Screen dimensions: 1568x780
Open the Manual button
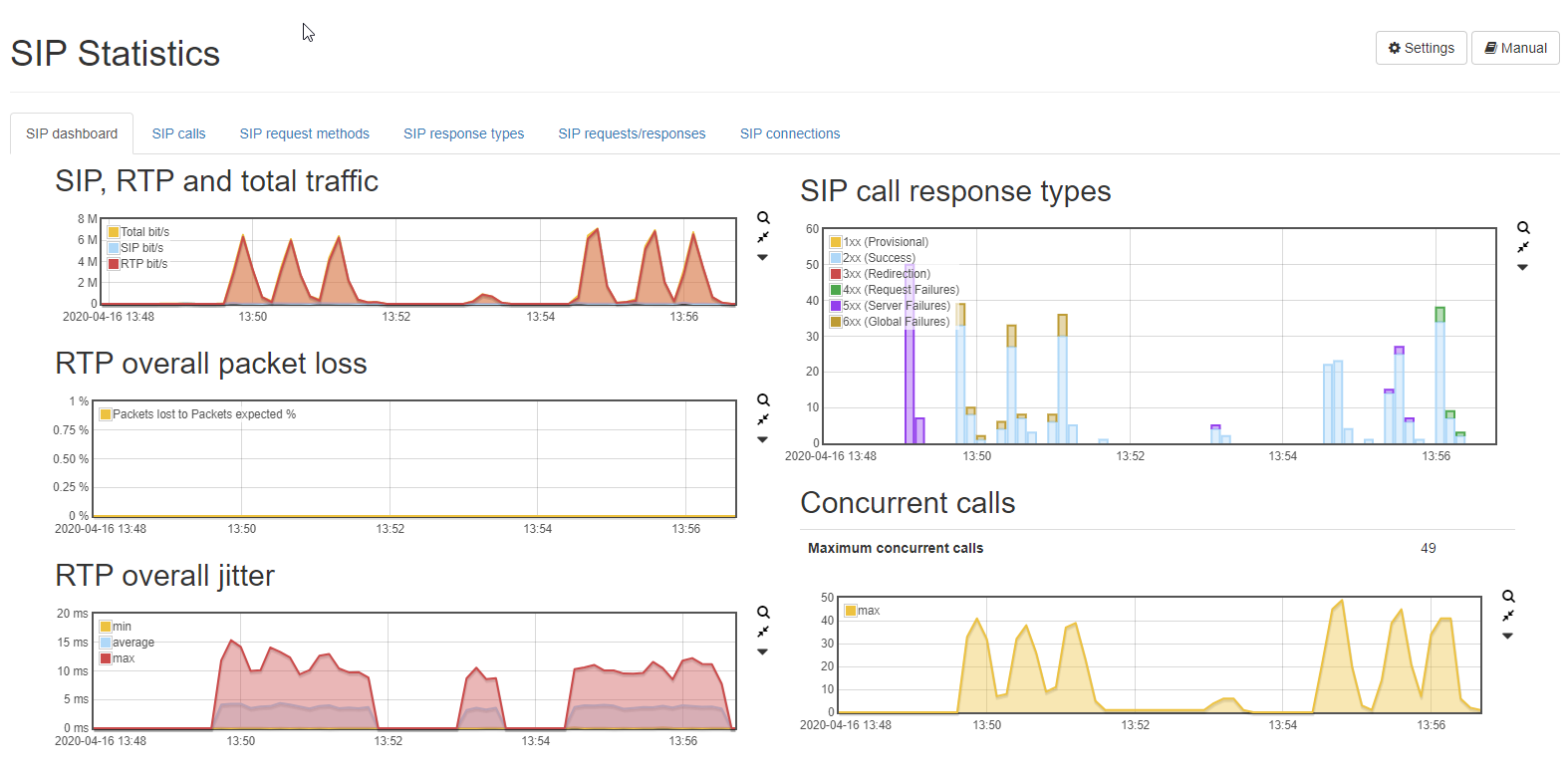1515,48
